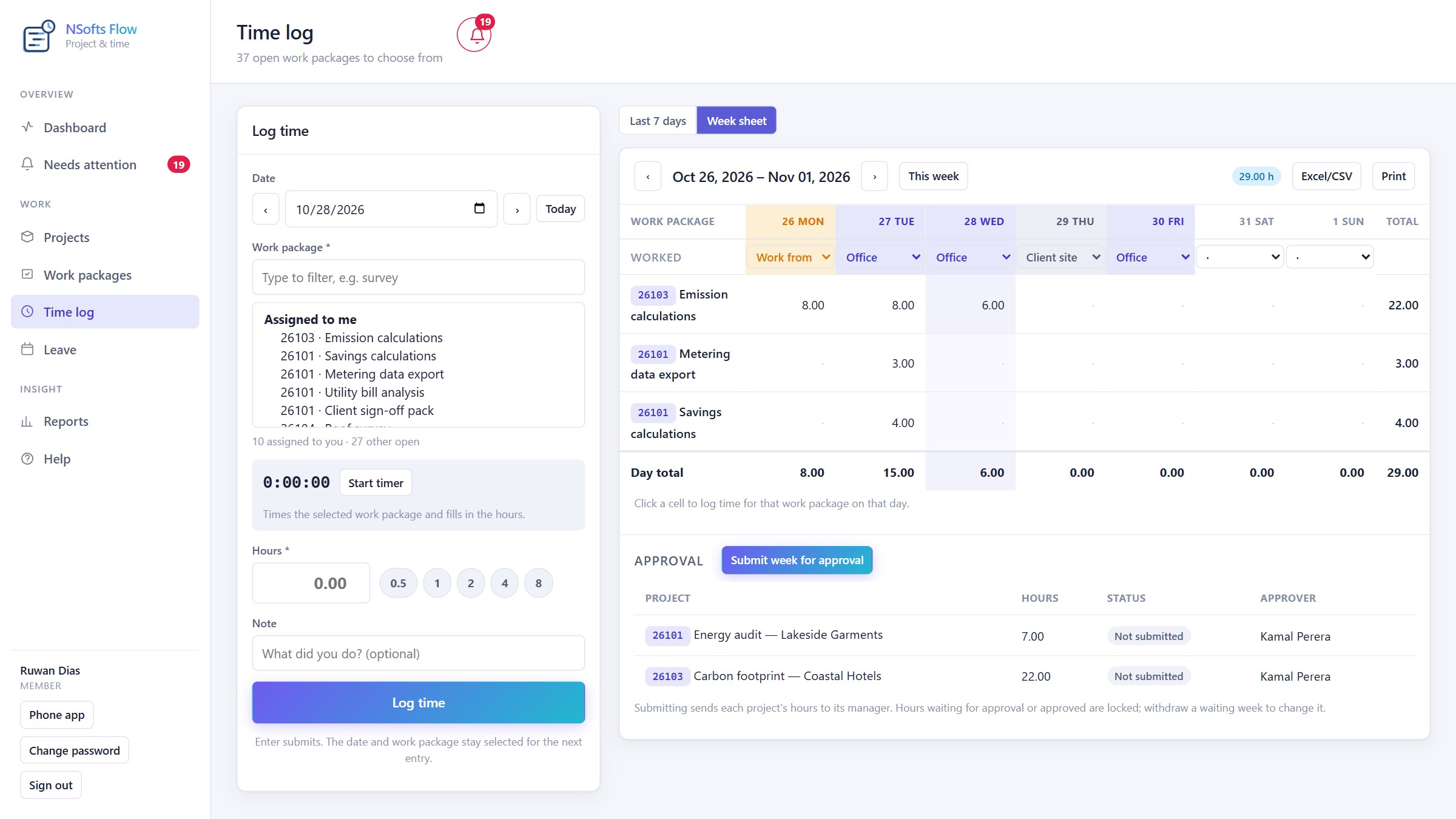Open Sunday's empty location dropdown
Image resolution: width=1456 pixels, height=819 pixels.
coord(1330,257)
